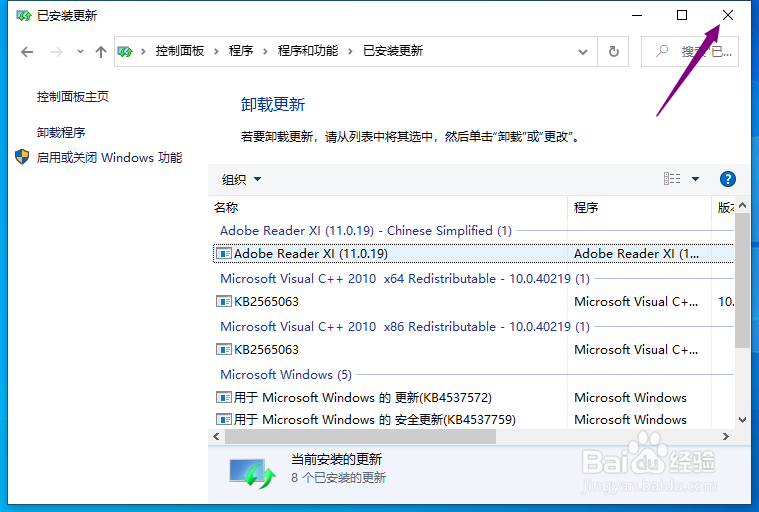Viewport: 759px width, 512px height.
Task: Minimize the 已安装更新 window
Action: [x=637, y=15]
